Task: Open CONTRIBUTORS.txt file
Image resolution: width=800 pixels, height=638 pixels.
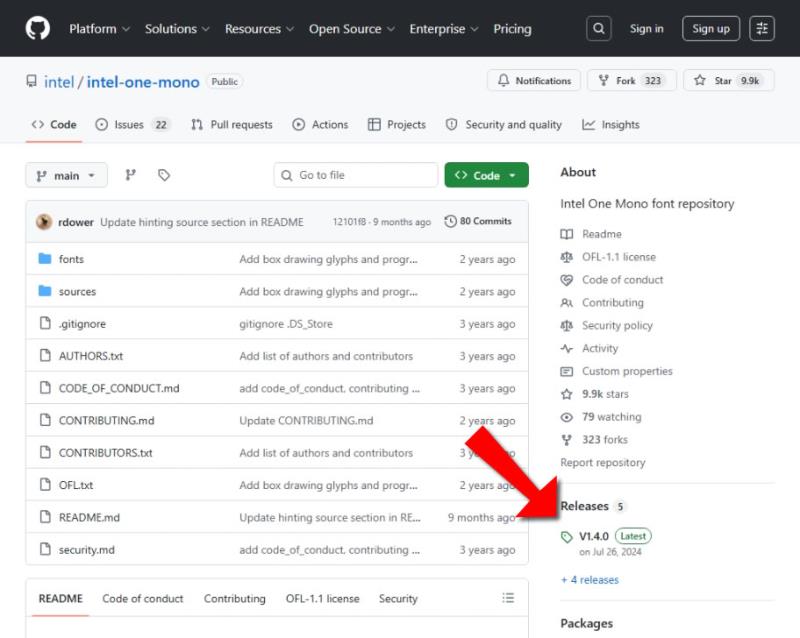Action: pyautogui.click(x=106, y=453)
